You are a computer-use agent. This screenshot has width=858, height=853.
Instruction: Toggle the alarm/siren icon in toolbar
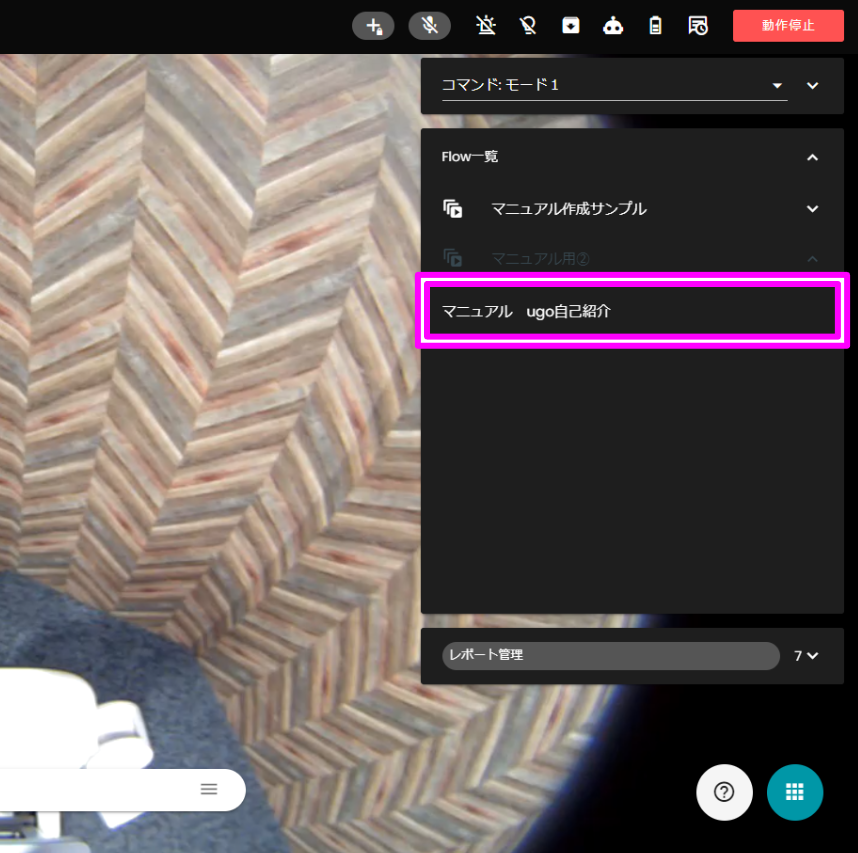486,25
